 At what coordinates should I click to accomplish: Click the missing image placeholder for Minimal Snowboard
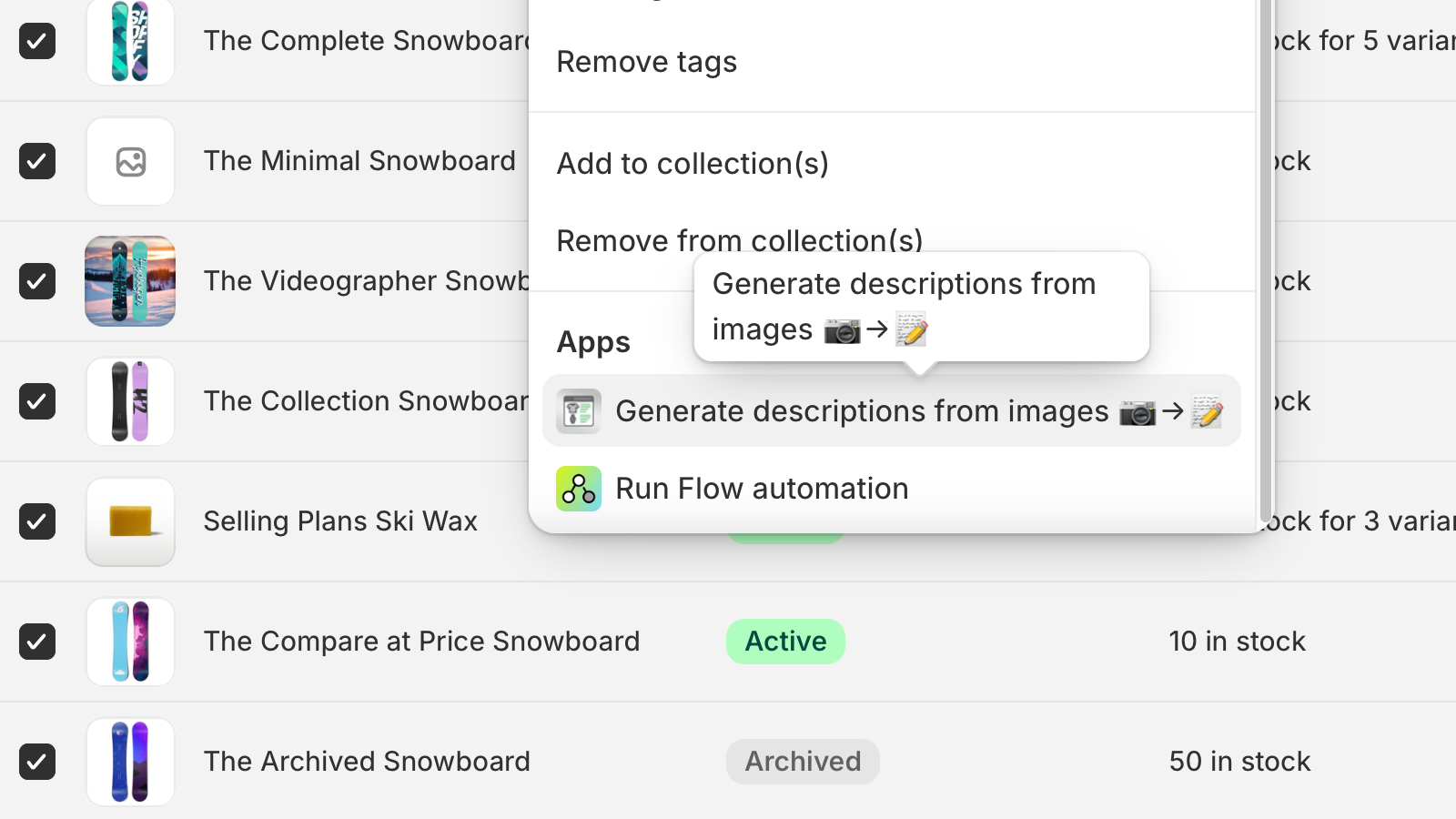(130, 161)
